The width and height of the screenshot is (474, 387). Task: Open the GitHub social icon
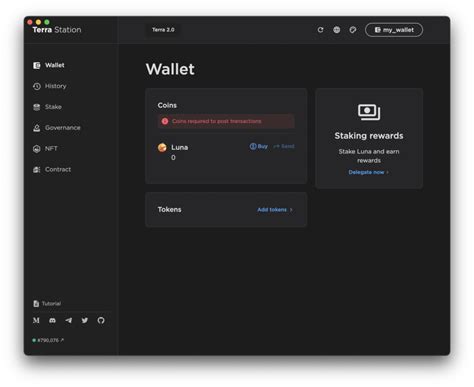101,320
